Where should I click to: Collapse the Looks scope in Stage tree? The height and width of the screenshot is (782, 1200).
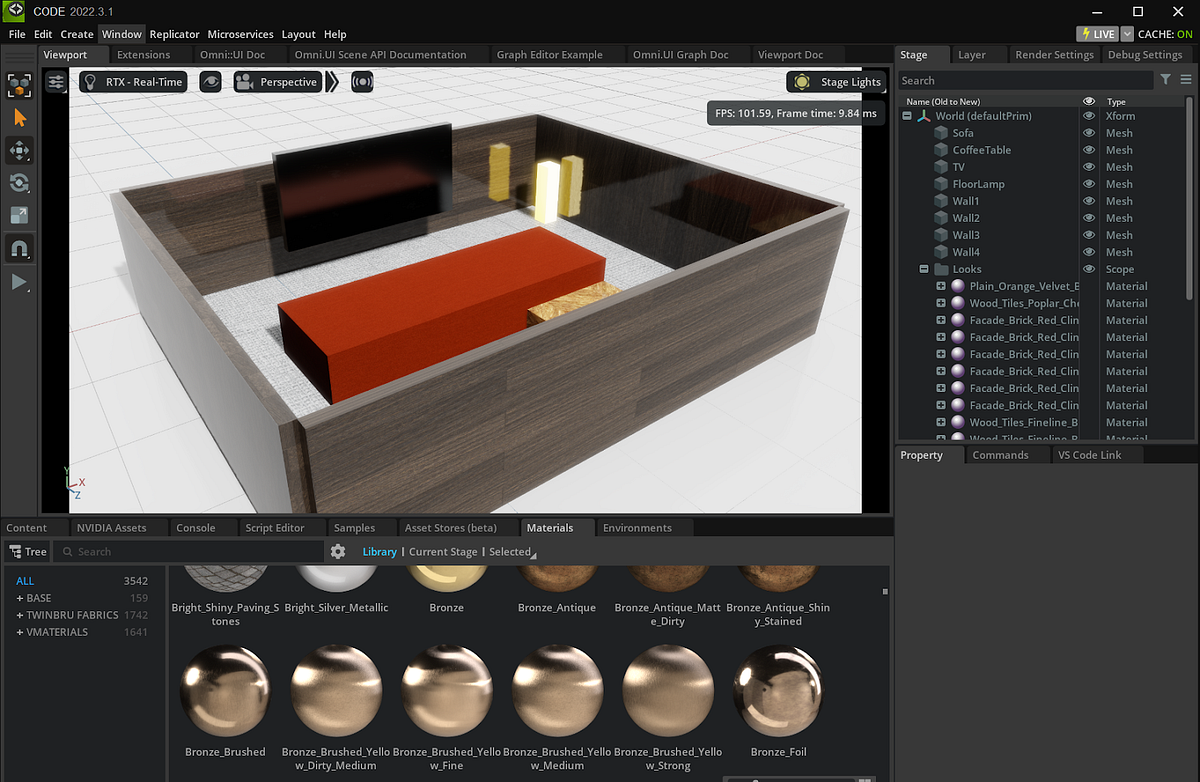pyautogui.click(x=924, y=269)
